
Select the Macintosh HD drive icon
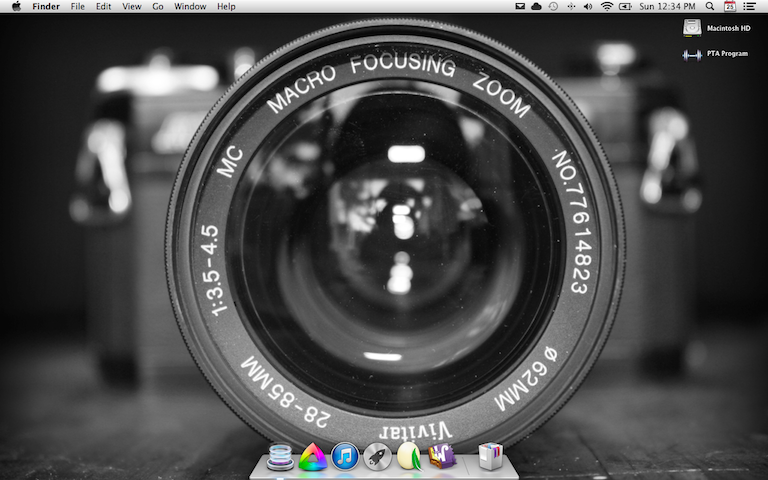pyautogui.click(x=692, y=28)
